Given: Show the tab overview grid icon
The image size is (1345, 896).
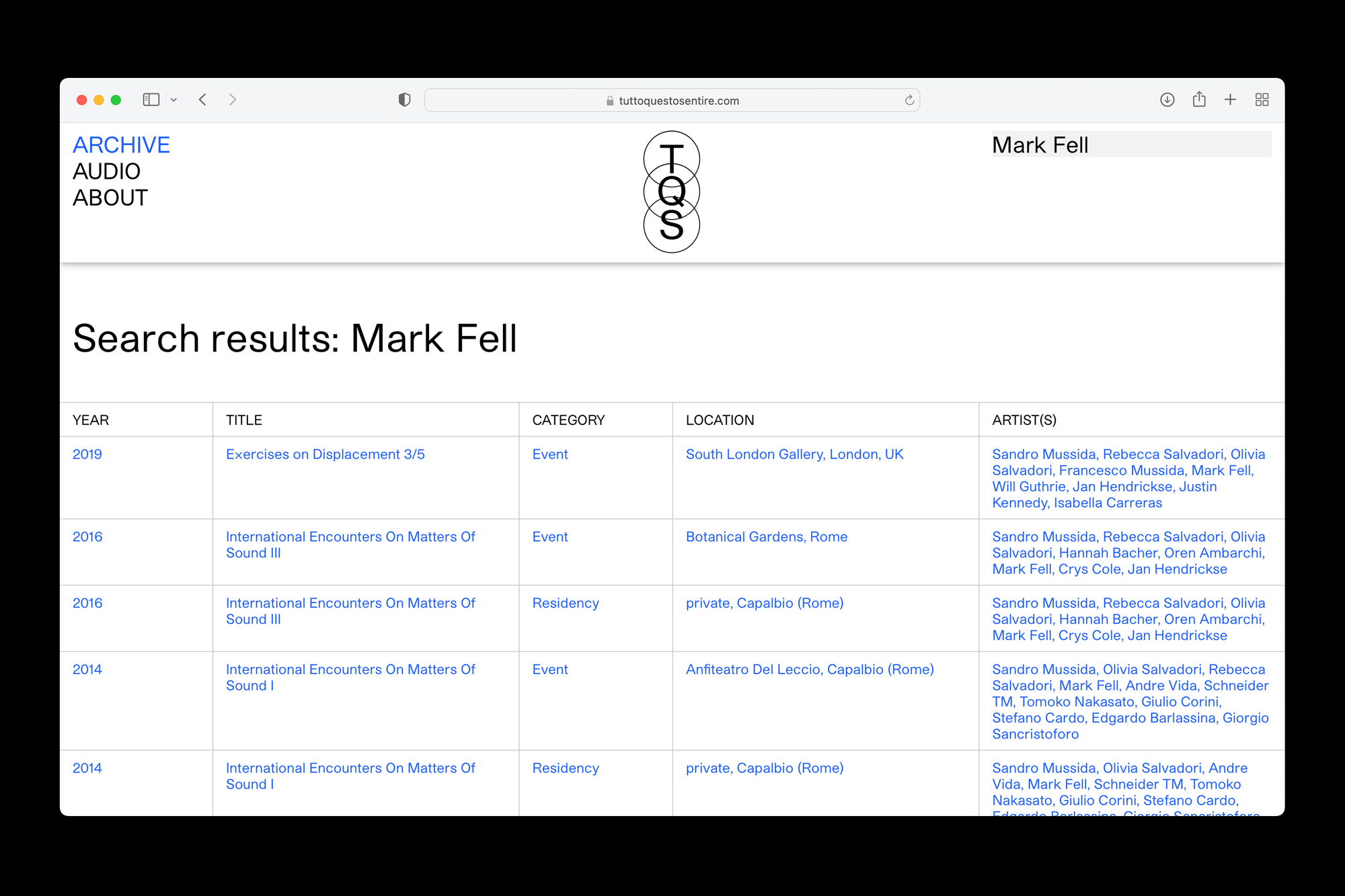Looking at the screenshot, I should (1262, 99).
